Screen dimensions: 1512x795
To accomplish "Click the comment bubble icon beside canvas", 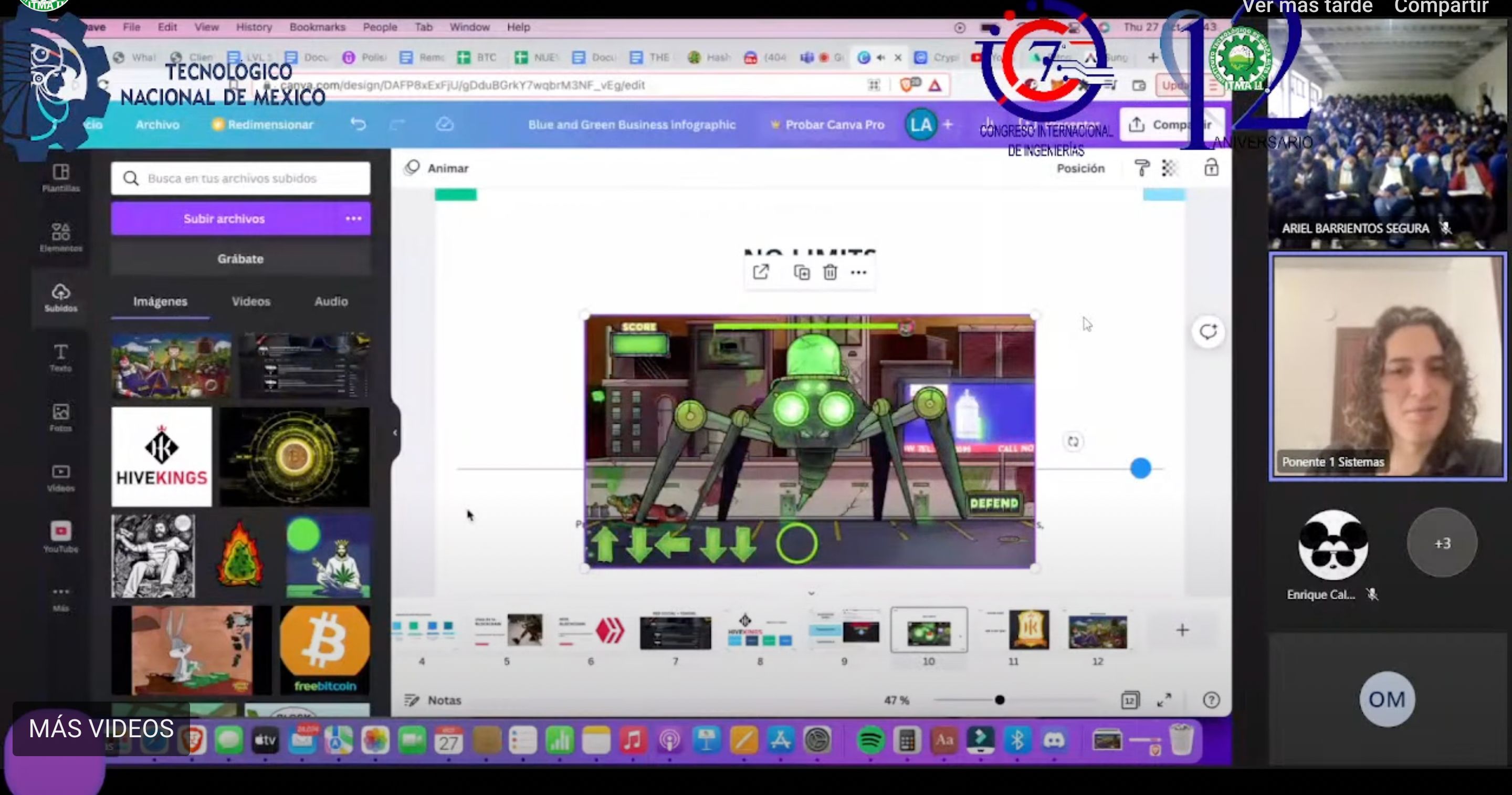I will pyautogui.click(x=1208, y=332).
